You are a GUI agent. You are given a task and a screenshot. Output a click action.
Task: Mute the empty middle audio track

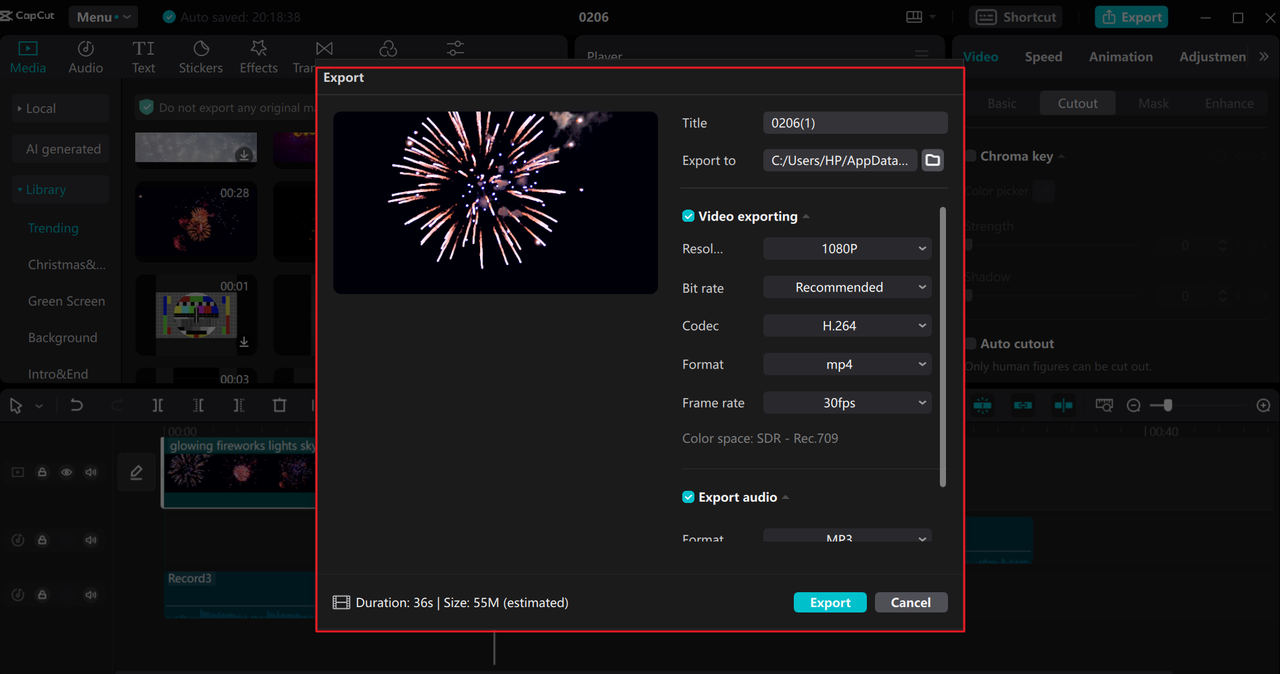pyautogui.click(x=91, y=540)
